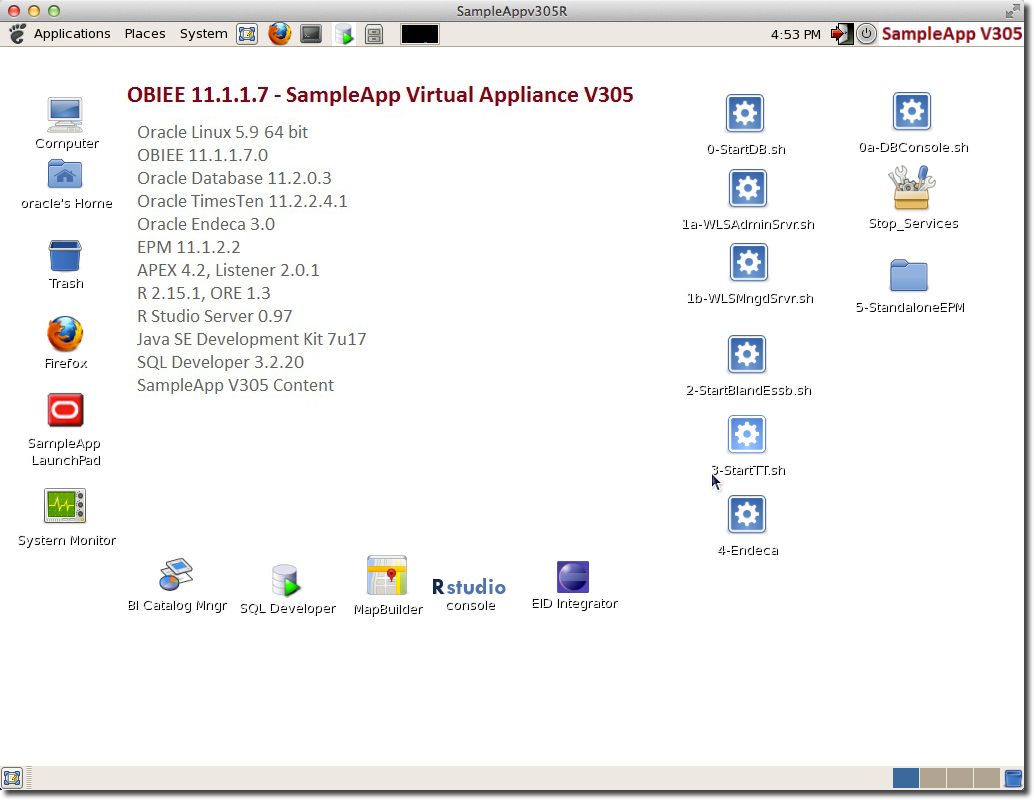Screen dimensions: 1034x800
Task: Click the 1a-WLSAdminSrvr.sh script icon
Action: [x=747, y=189]
